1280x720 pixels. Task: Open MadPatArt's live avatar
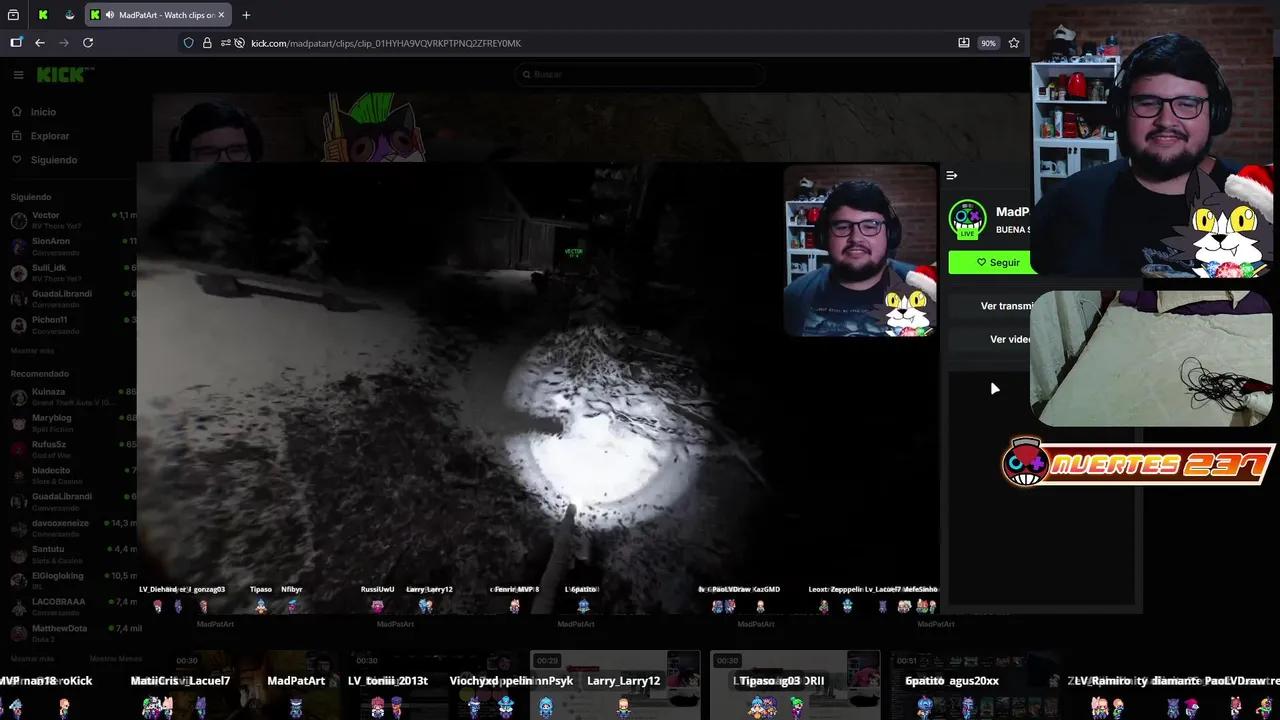click(x=967, y=220)
